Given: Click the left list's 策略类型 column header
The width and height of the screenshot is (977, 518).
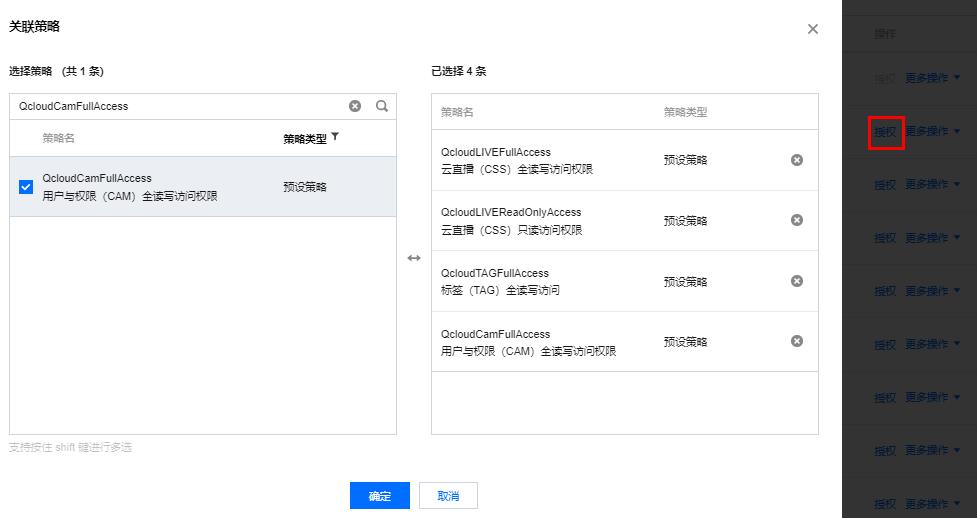Looking at the screenshot, I should (x=305, y=139).
